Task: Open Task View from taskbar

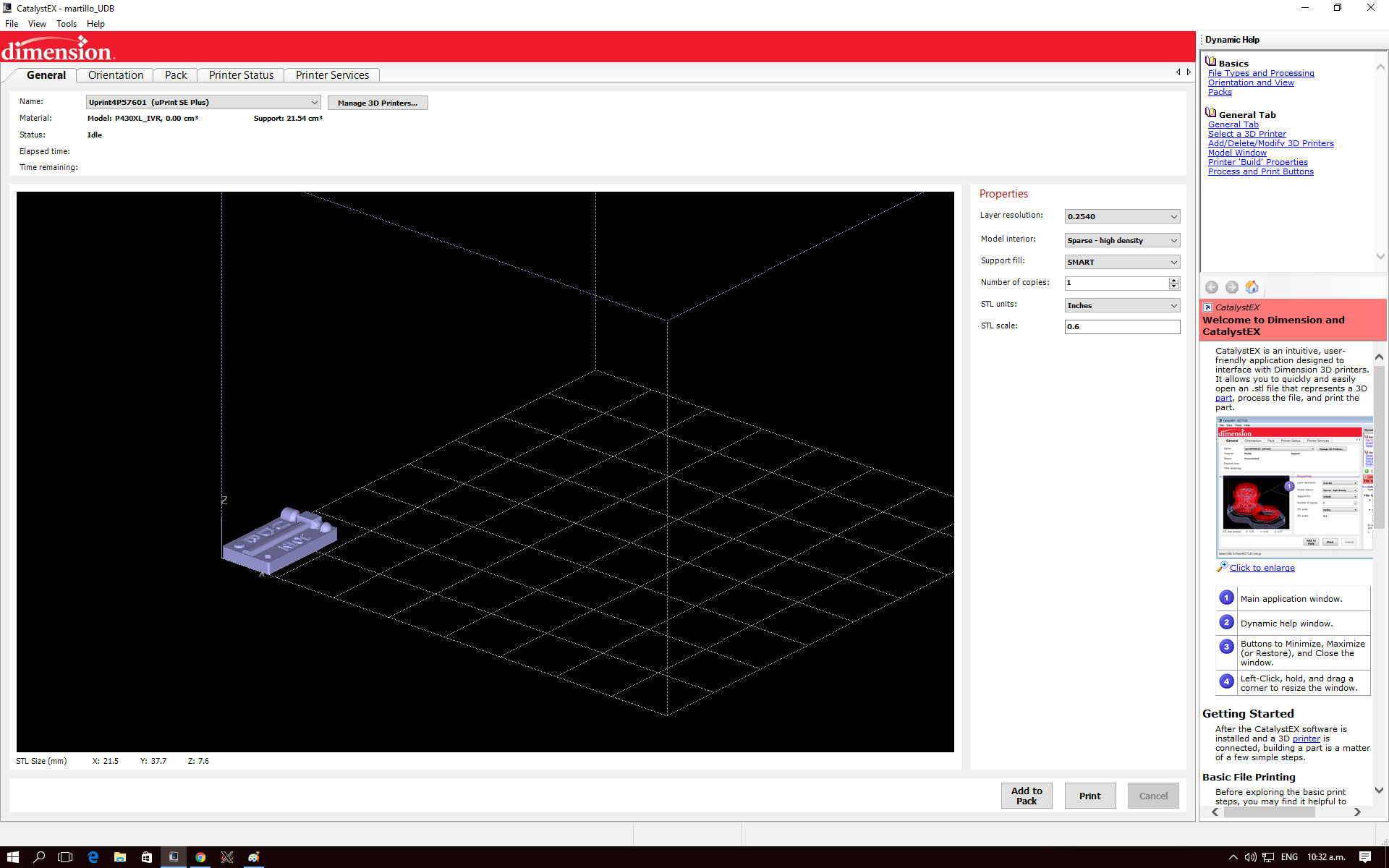Action: [x=65, y=857]
